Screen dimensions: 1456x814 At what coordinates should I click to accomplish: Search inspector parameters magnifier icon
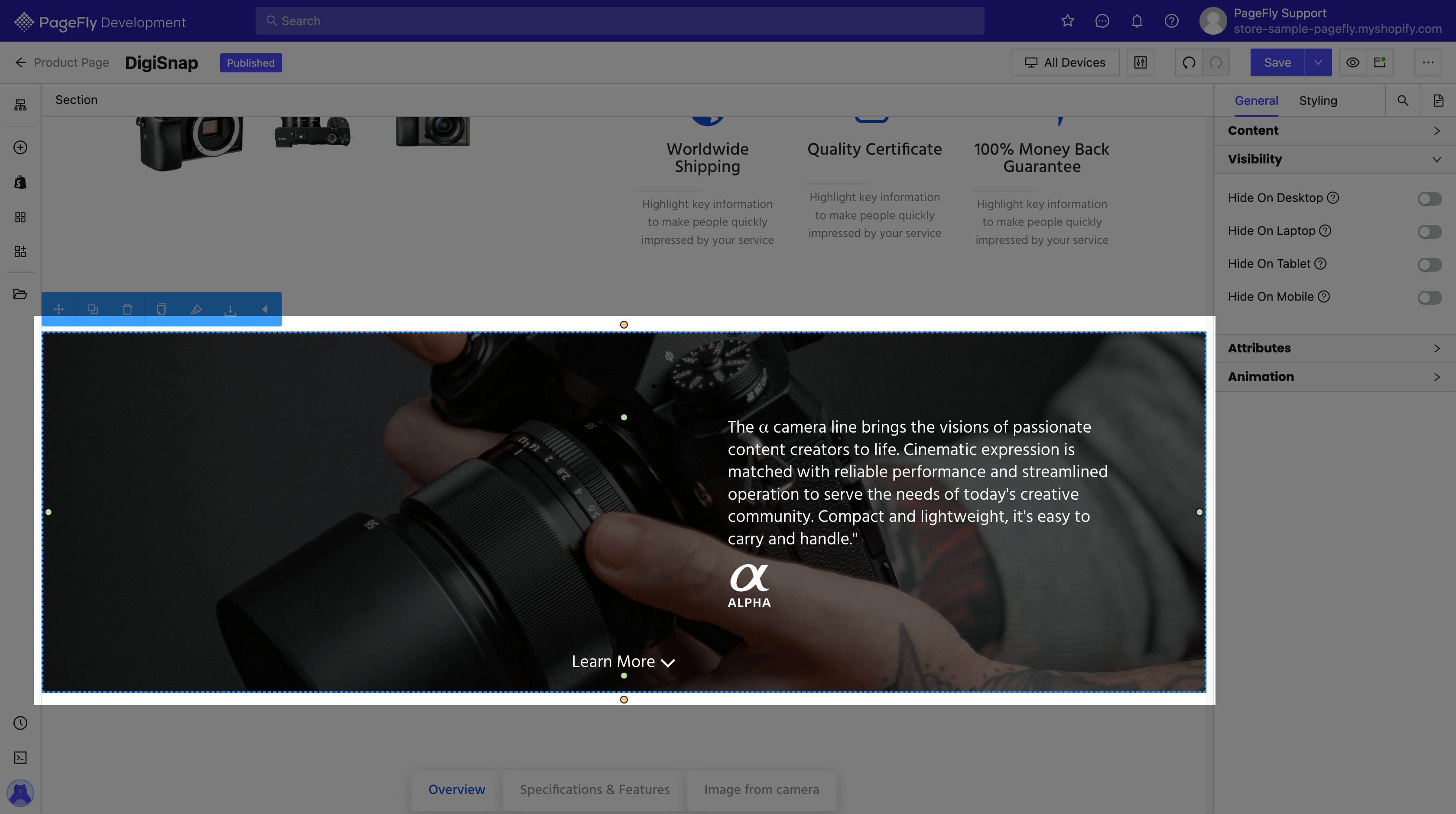1403,101
